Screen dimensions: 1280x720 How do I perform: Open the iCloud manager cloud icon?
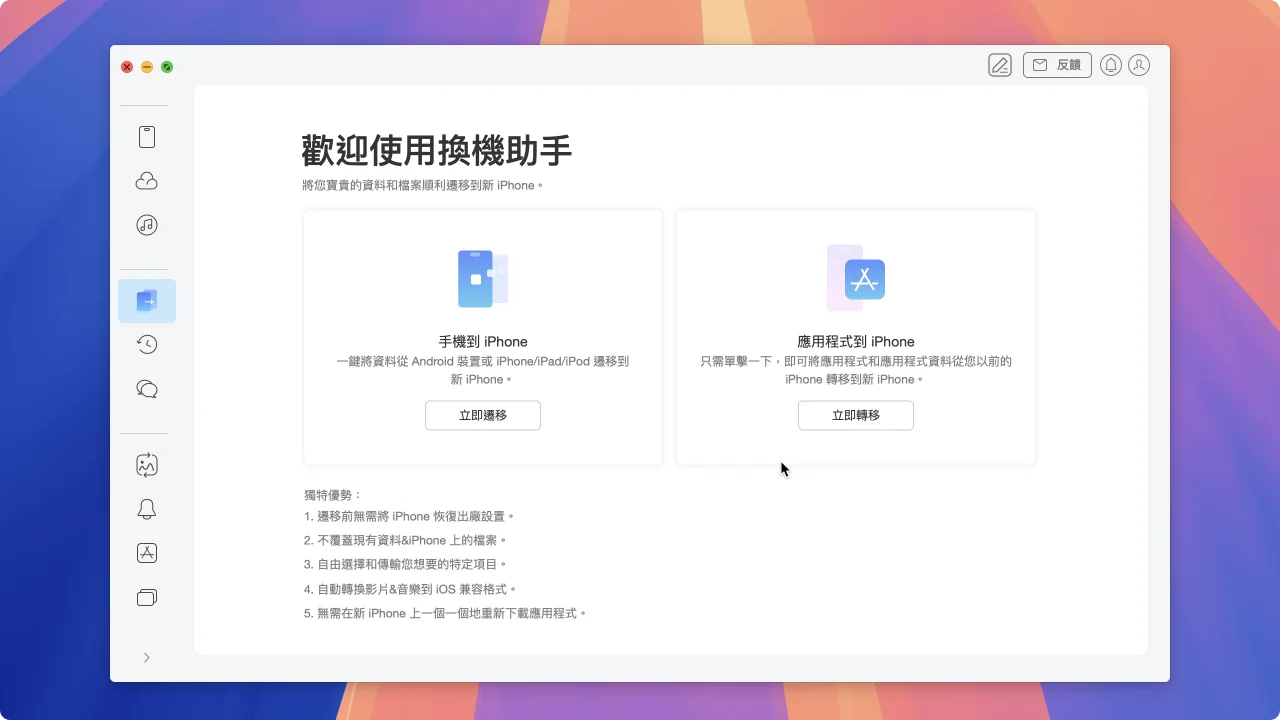(147, 181)
